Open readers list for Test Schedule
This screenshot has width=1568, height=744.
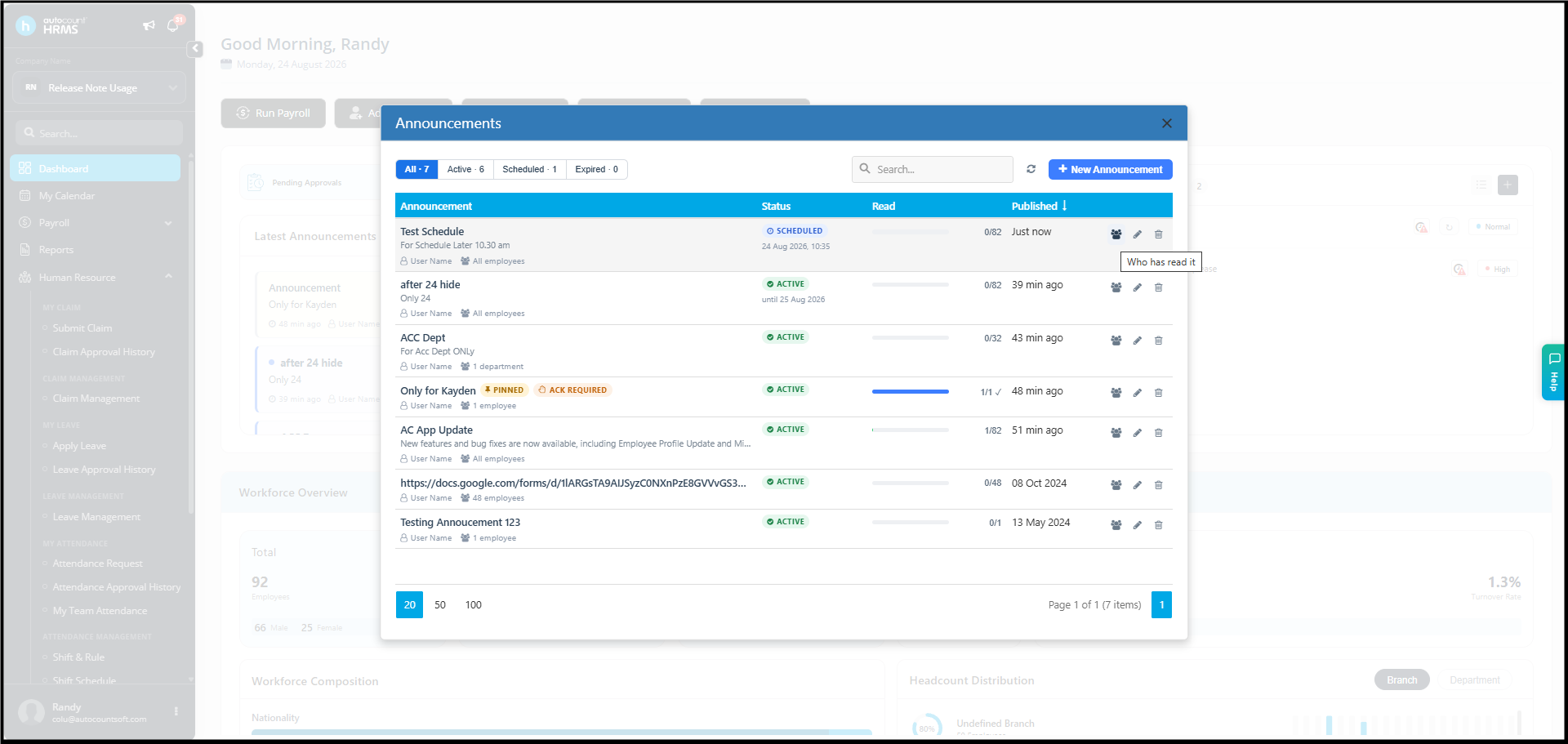pos(1116,234)
